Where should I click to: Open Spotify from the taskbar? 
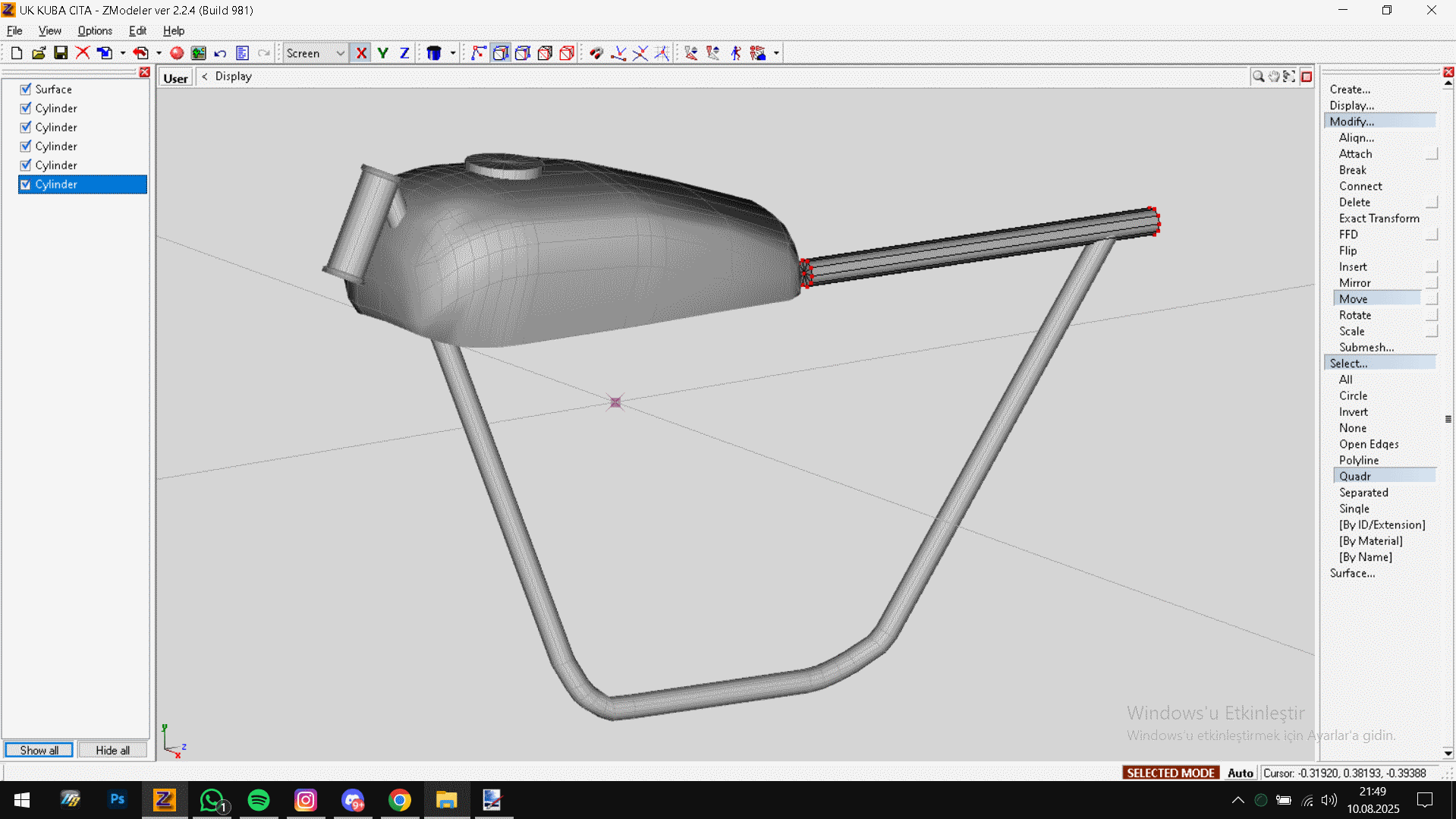[x=259, y=800]
